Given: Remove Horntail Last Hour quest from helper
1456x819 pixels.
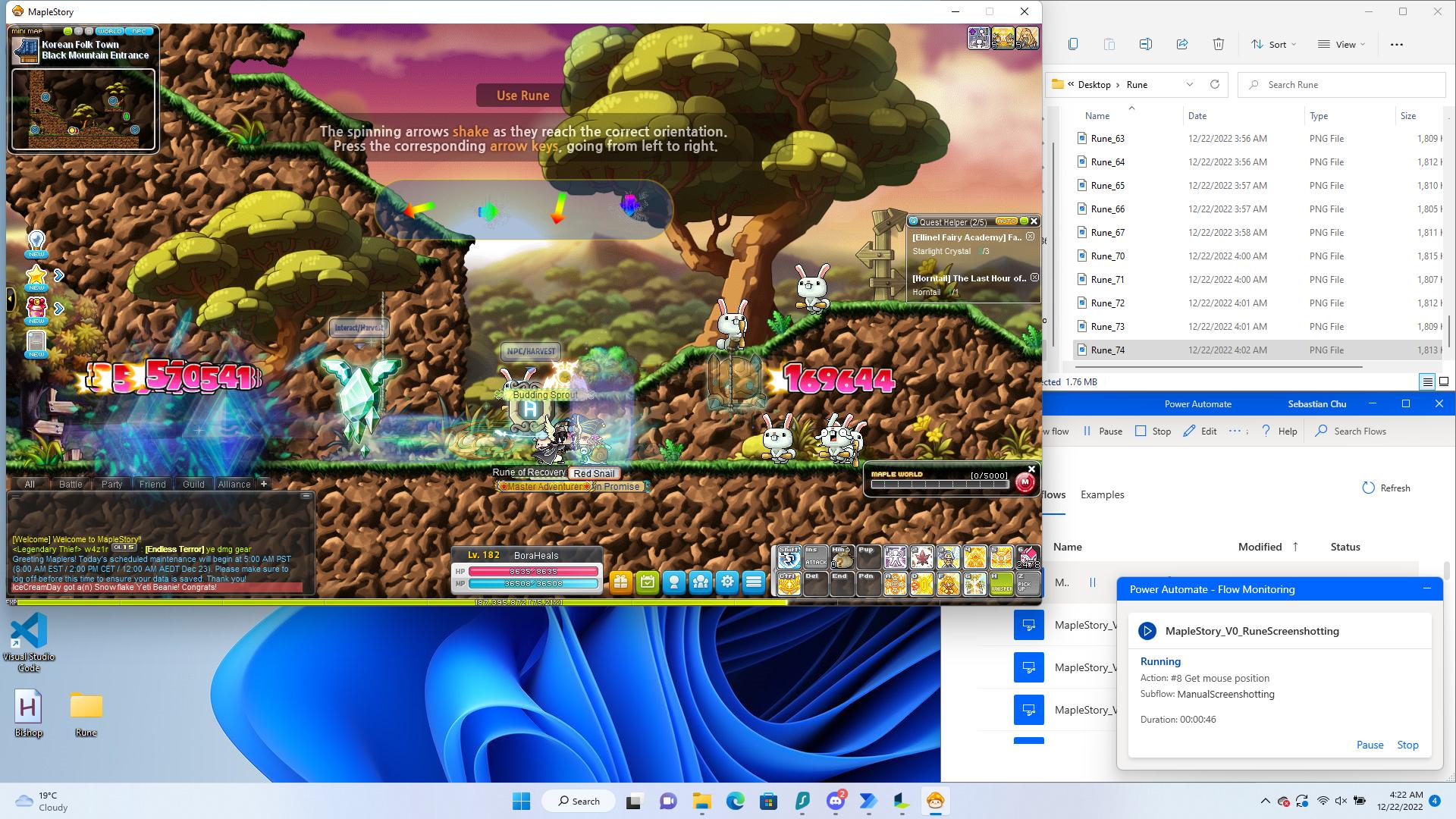Looking at the screenshot, I should (x=1034, y=278).
